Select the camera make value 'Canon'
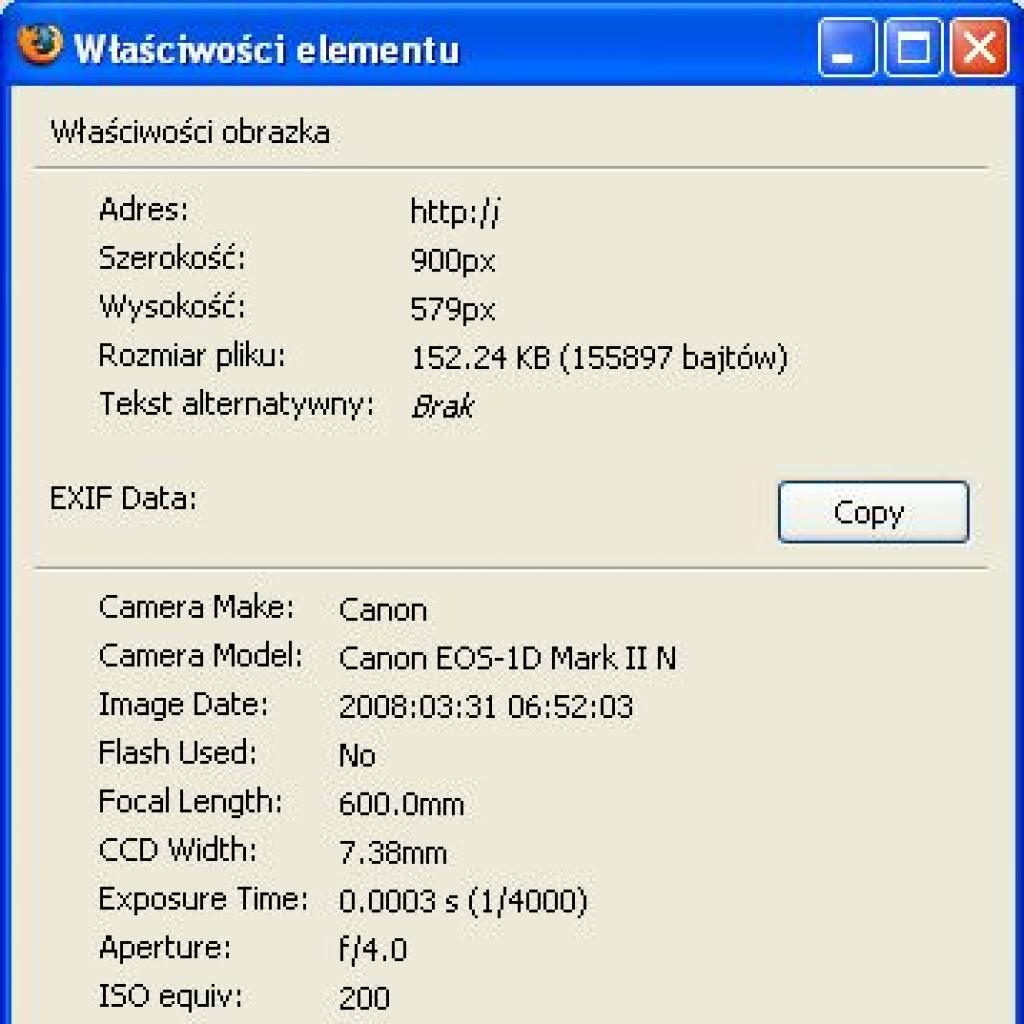 point(383,610)
